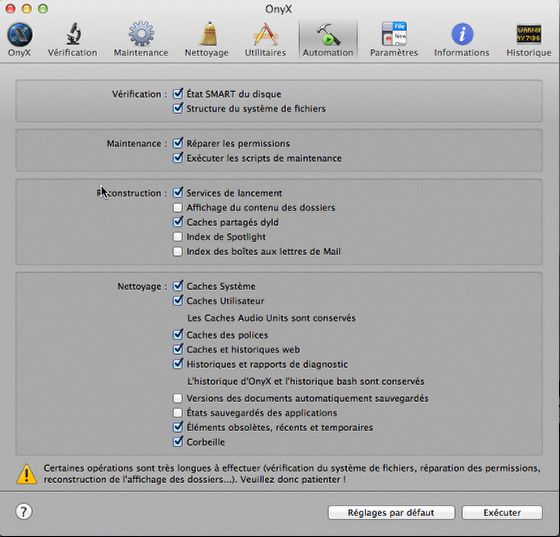Screen dimensions: 560x537
Task: Select the Vérification microscope icon
Action: [73, 34]
